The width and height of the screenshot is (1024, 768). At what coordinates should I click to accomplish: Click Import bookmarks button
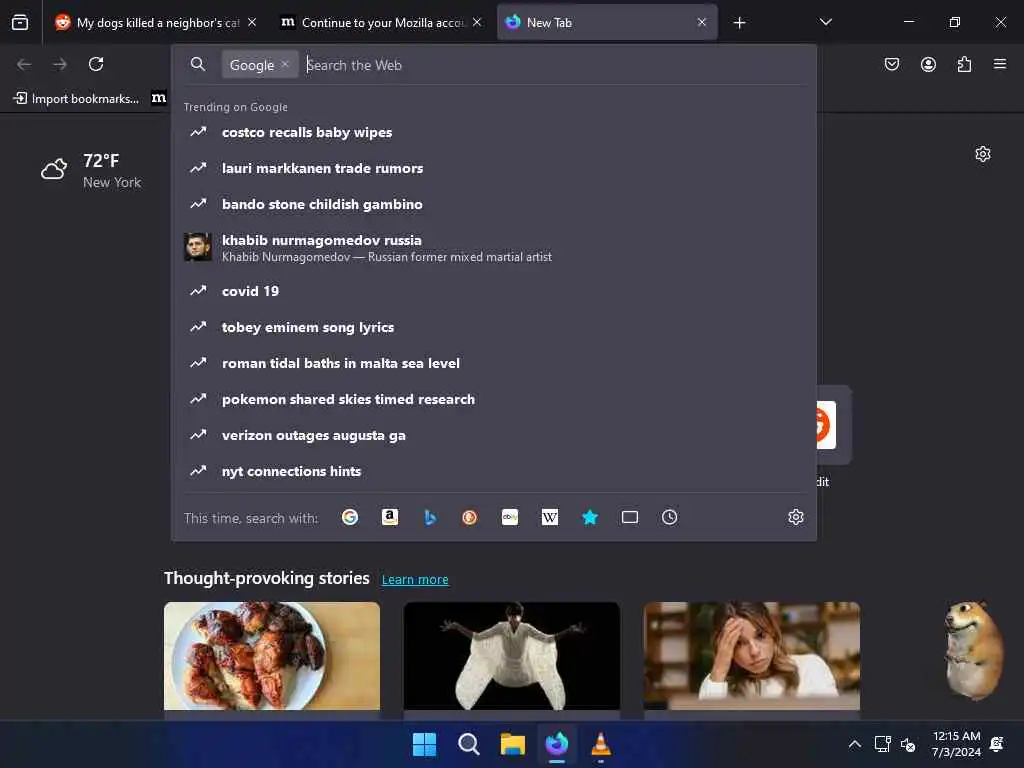point(76,99)
